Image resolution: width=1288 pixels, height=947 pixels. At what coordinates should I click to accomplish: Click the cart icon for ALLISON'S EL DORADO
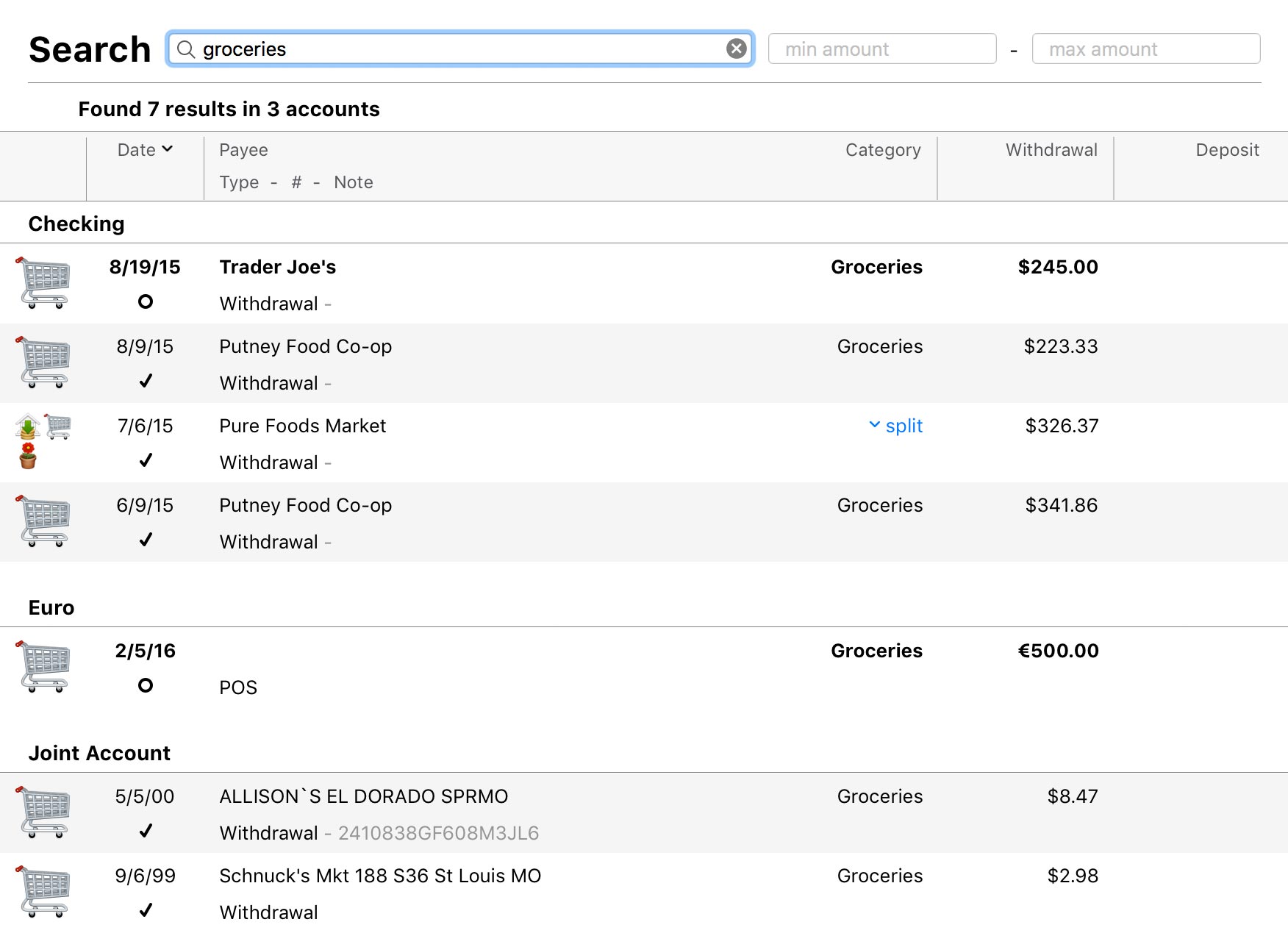43,812
